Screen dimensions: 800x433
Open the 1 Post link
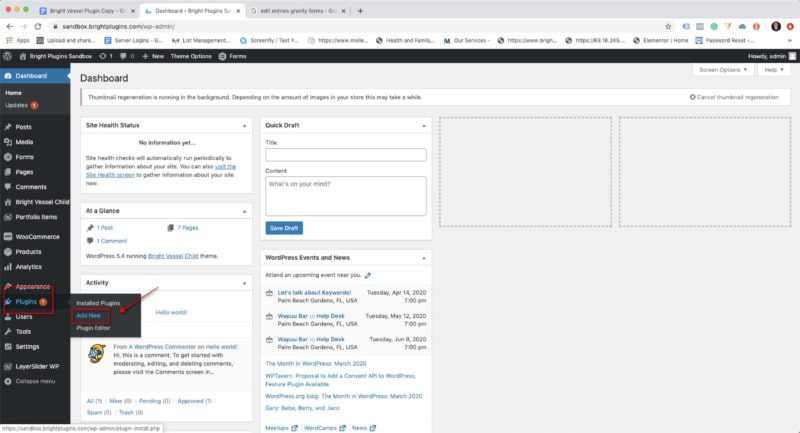[x=105, y=228]
